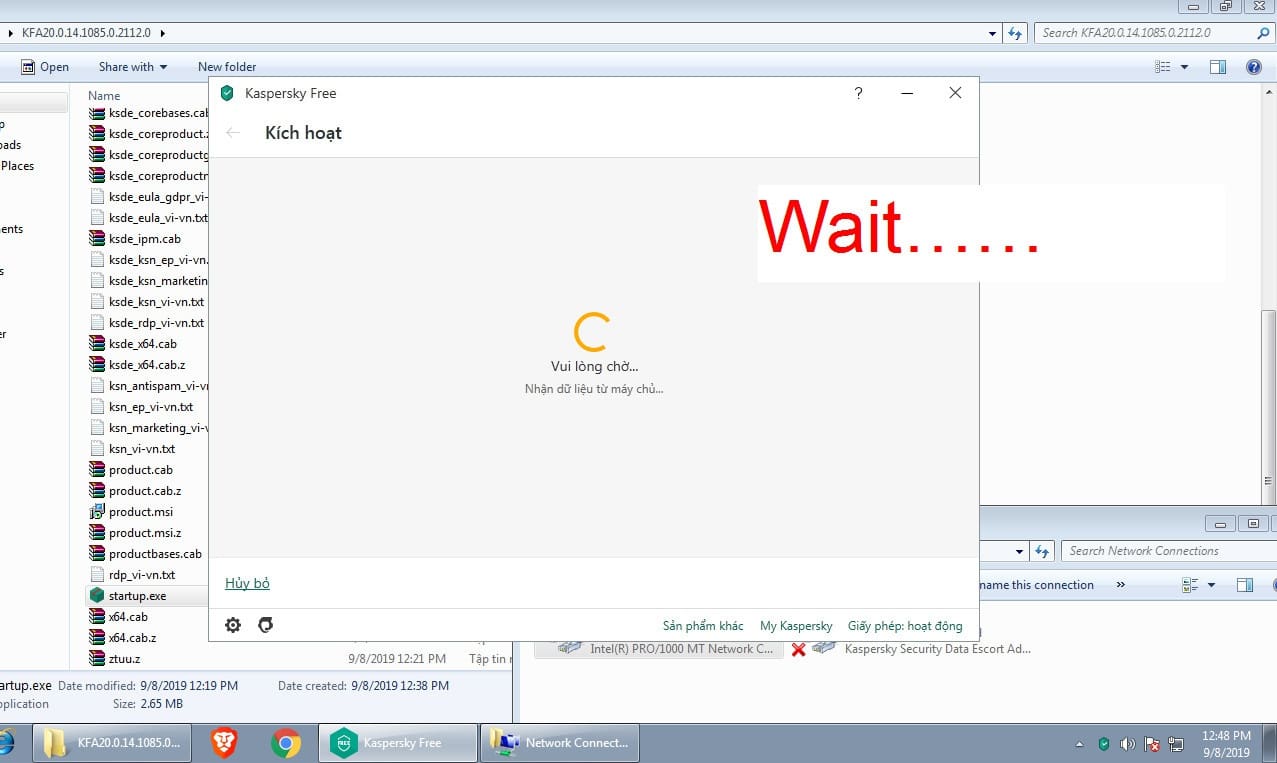Click the Sản phẩm khác link

pyautogui.click(x=703, y=626)
